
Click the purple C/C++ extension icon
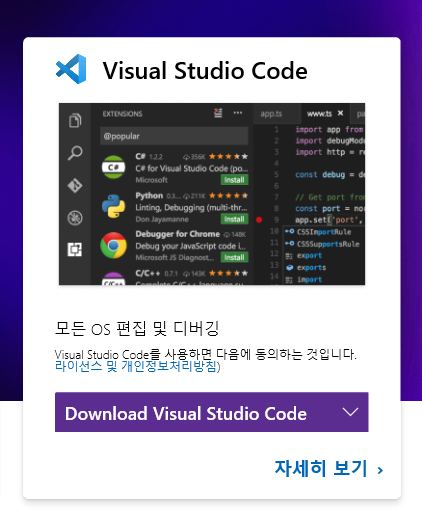tap(113, 279)
